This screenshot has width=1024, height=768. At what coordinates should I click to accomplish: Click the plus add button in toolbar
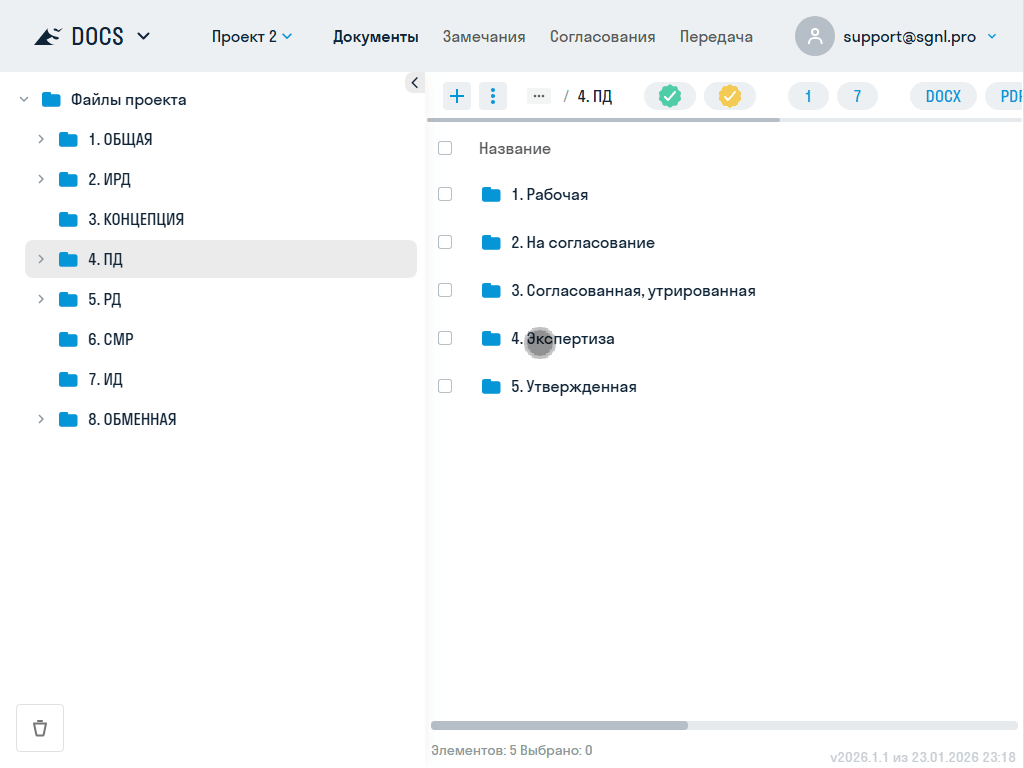457,96
